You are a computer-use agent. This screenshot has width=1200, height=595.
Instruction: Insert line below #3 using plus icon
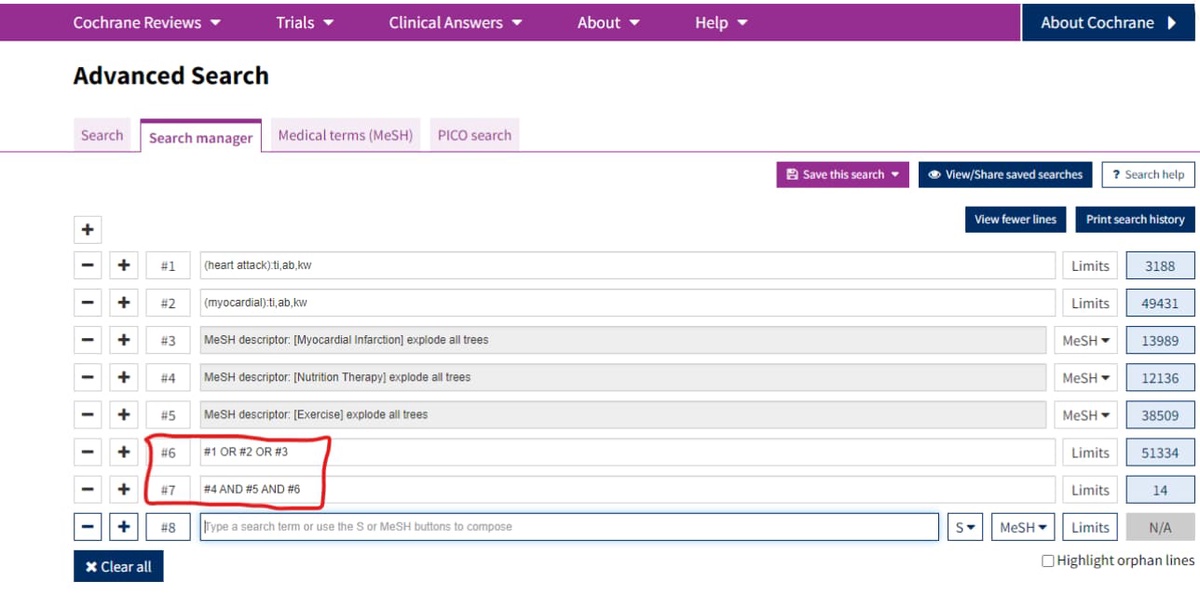pos(123,341)
